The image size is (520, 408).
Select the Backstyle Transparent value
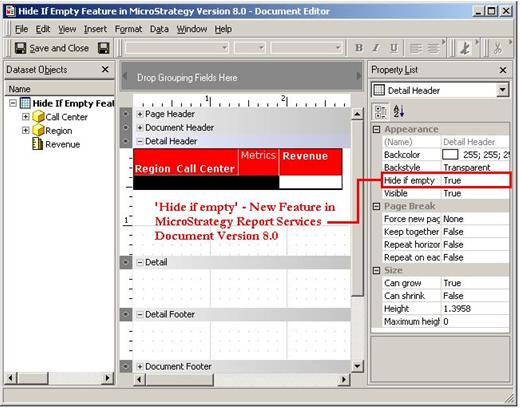475,168
